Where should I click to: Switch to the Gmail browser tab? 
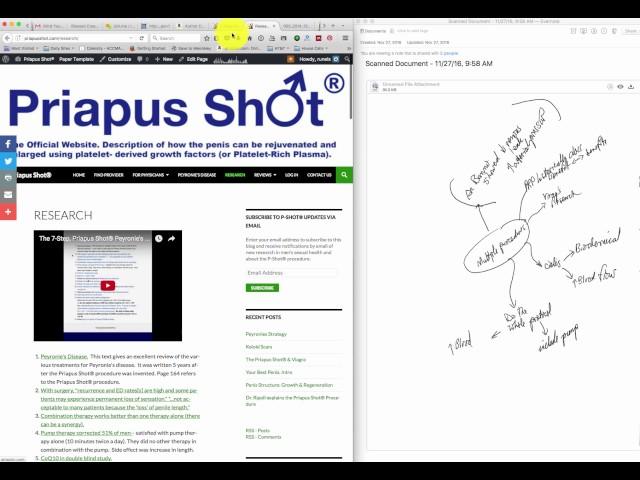click(x=48, y=26)
